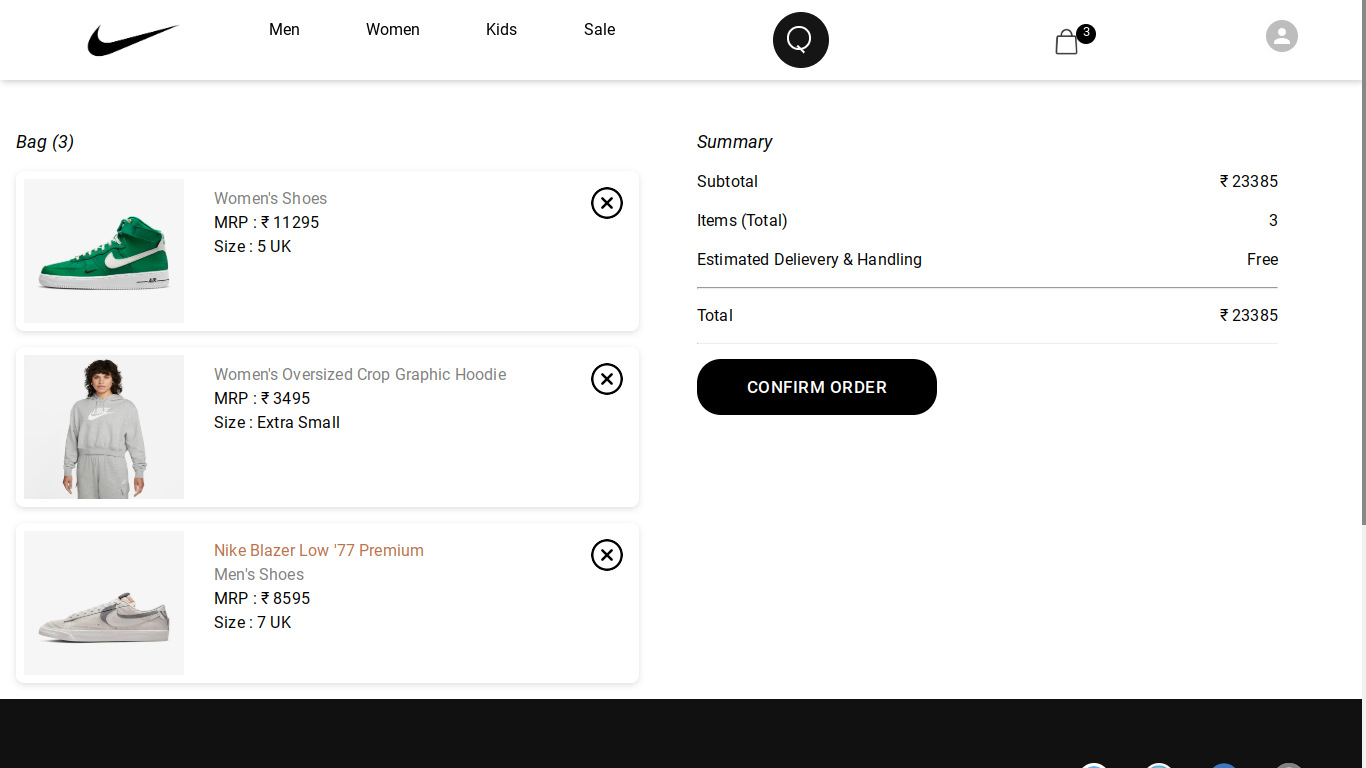Click the Estimated Delievery & Handling label

[x=810, y=260]
